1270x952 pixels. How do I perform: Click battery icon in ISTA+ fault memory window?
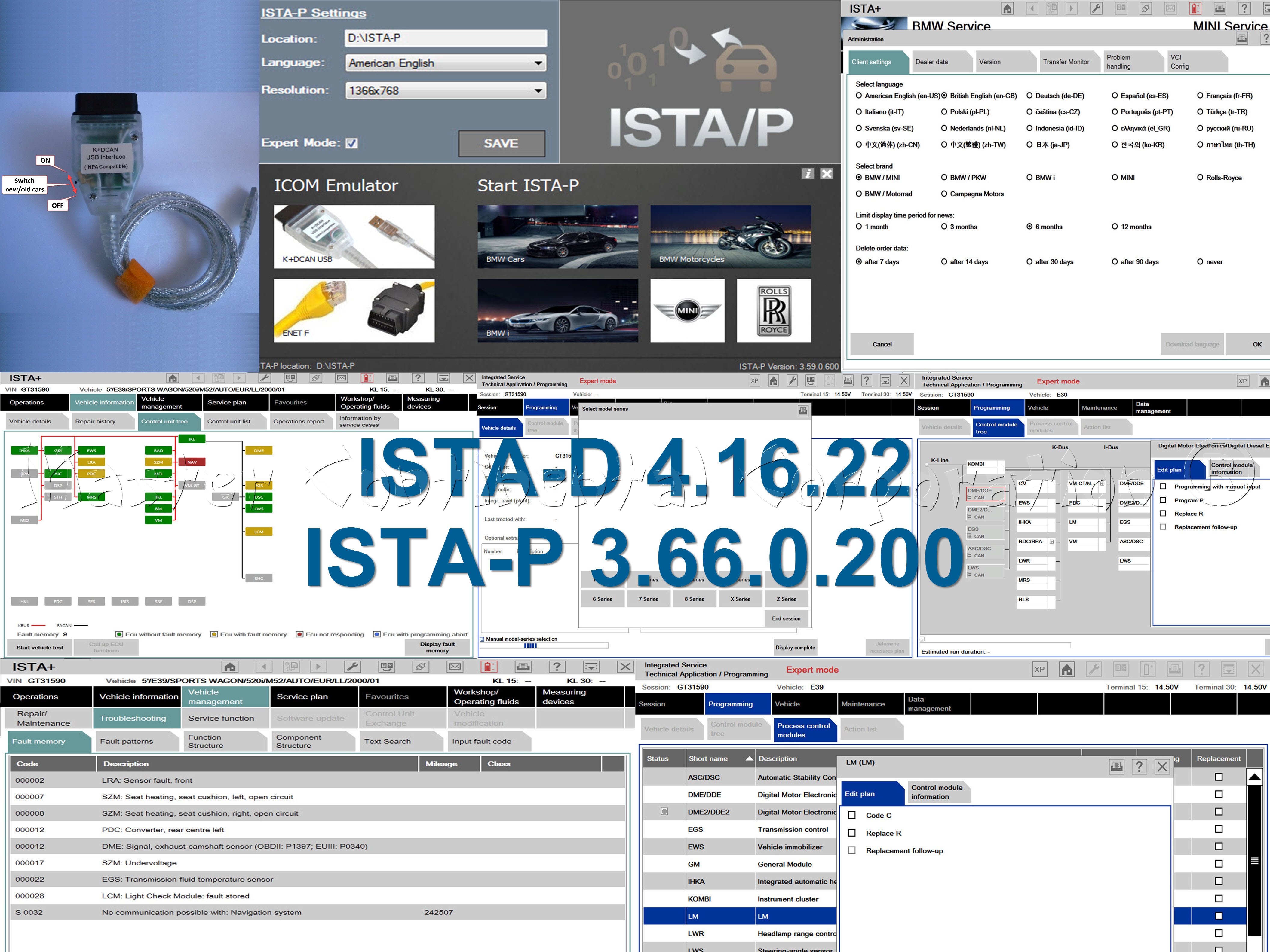[x=489, y=667]
